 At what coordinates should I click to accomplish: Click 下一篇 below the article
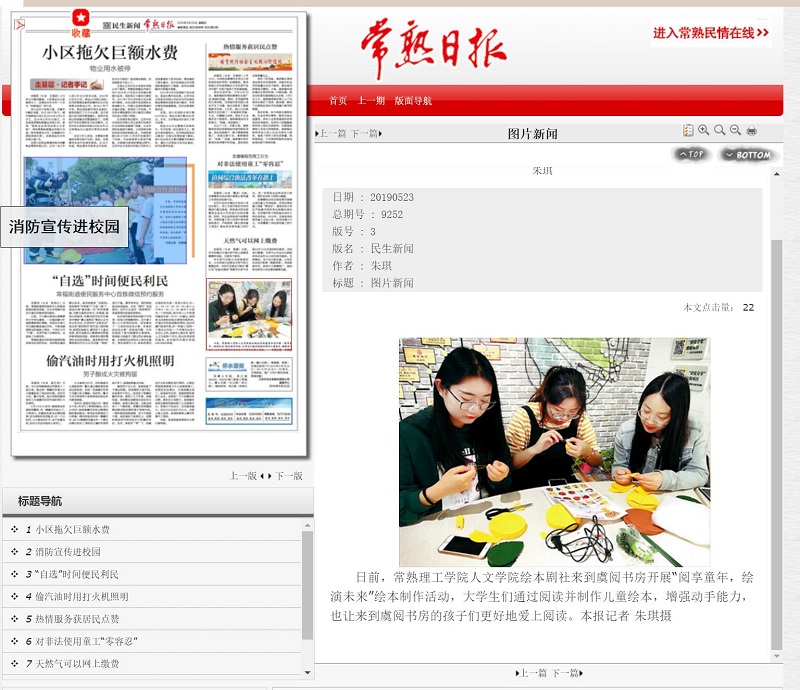click(x=567, y=673)
